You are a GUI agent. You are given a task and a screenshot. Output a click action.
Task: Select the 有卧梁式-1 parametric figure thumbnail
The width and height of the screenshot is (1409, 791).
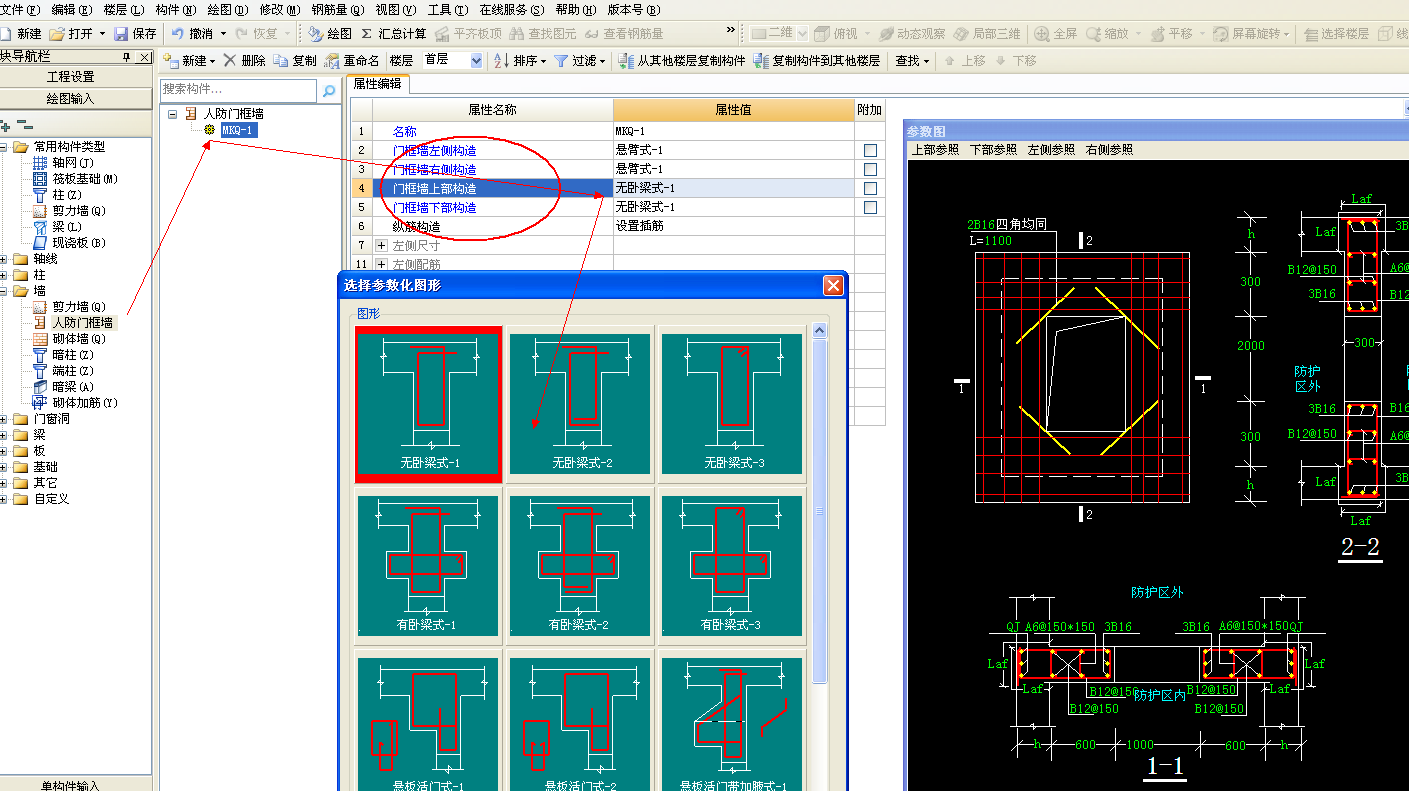[x=428, y=566]
